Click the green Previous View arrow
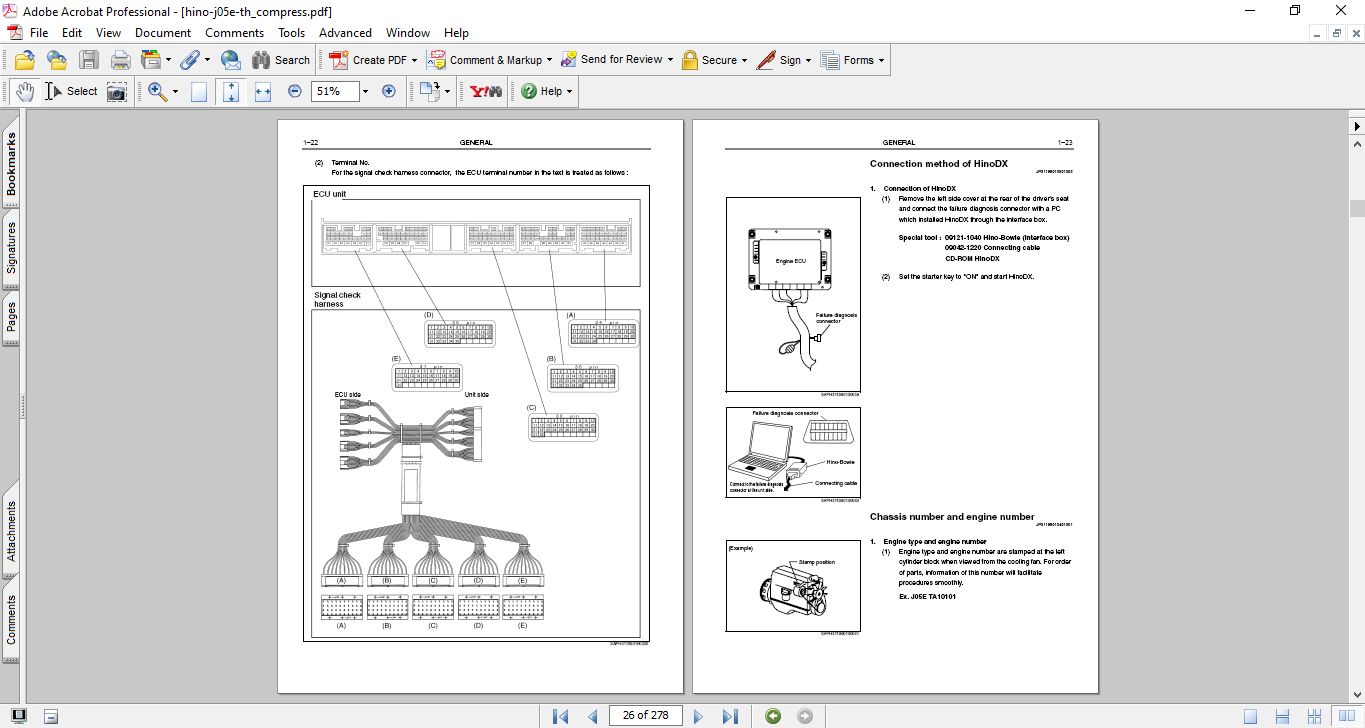1365x728 pixels. 772,716
